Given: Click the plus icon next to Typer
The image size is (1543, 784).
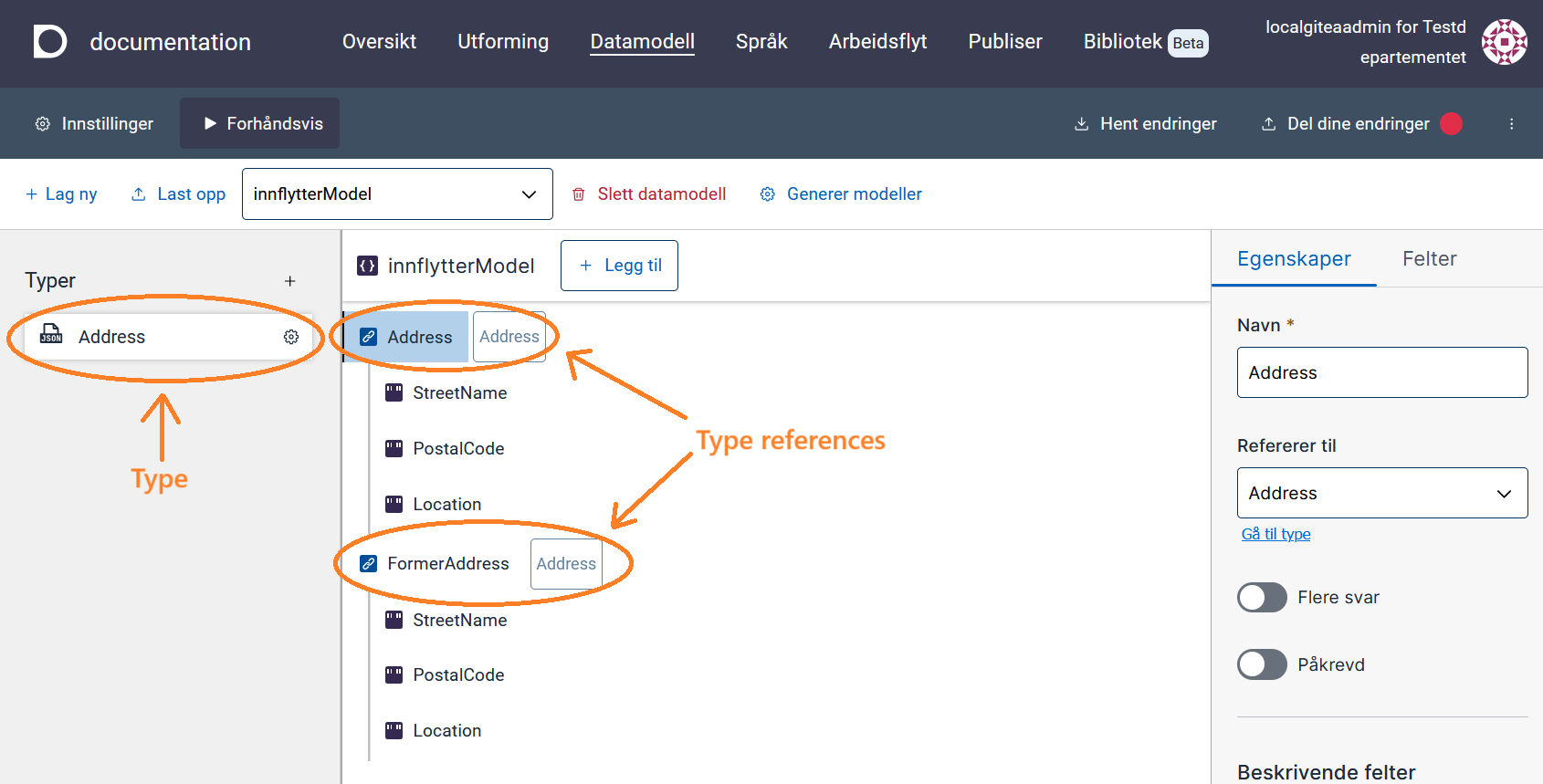Looking at the screenshot, I should pyautogui.click(x=290, y=281).
